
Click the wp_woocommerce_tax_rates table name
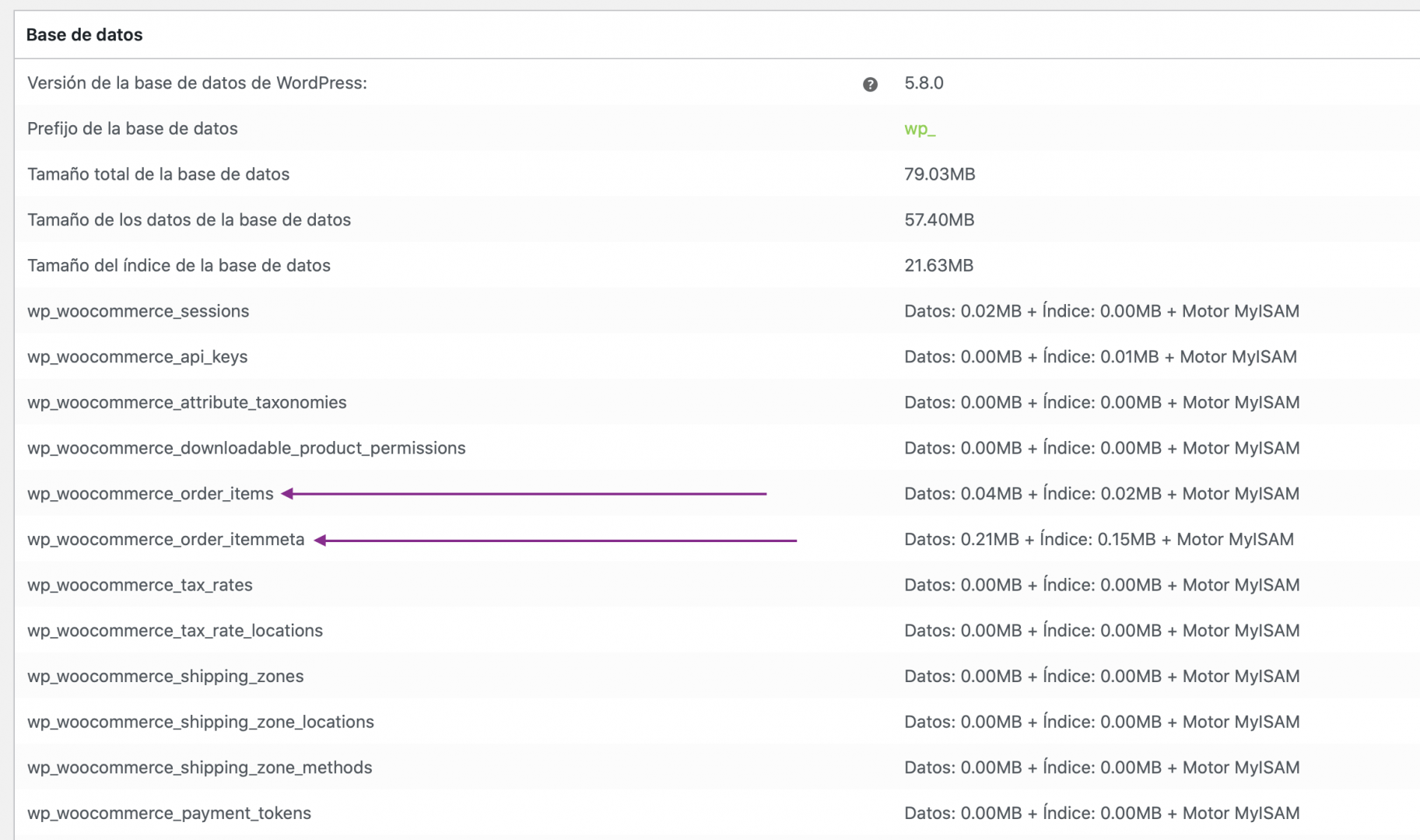140,585
